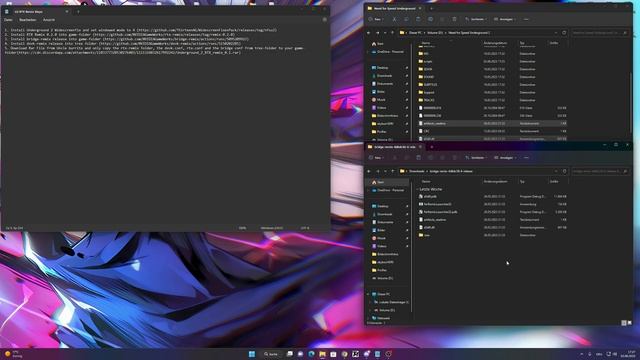Click Neu button in Need for Speed Explorer window
The width and height of the screenshot is (640, 360).
click(376, 19)
